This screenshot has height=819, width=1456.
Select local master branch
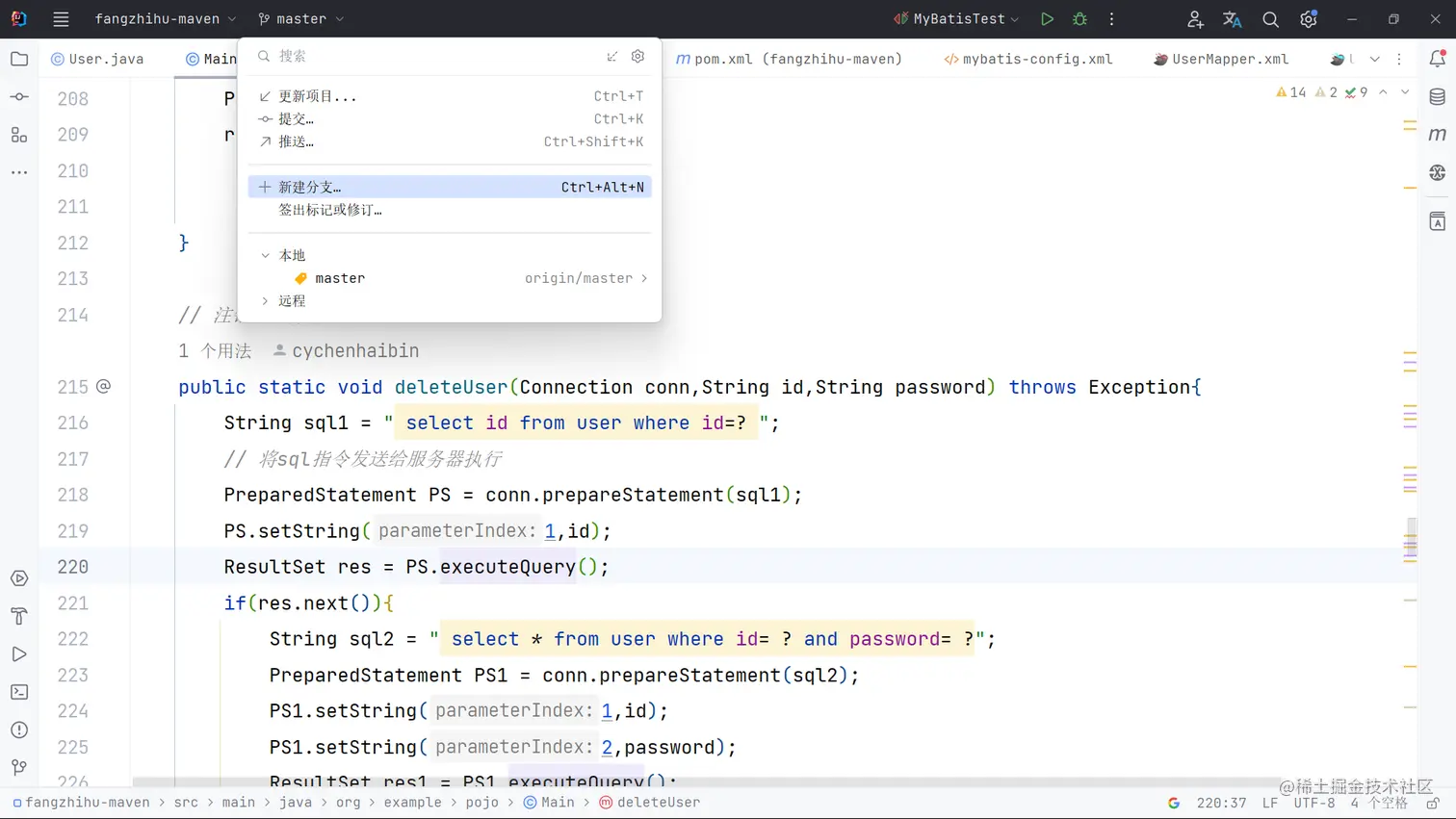point(450,278)
